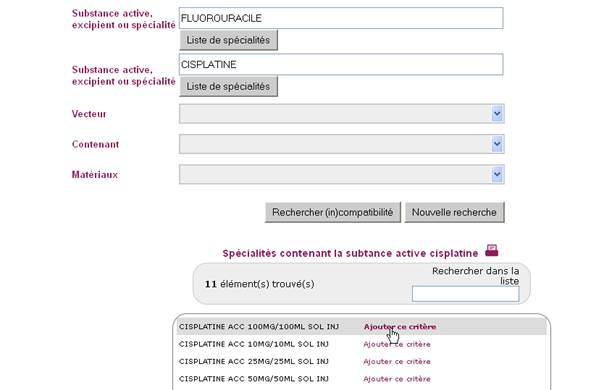Focus the CISPLATINE substance input field

coord(341,64)
